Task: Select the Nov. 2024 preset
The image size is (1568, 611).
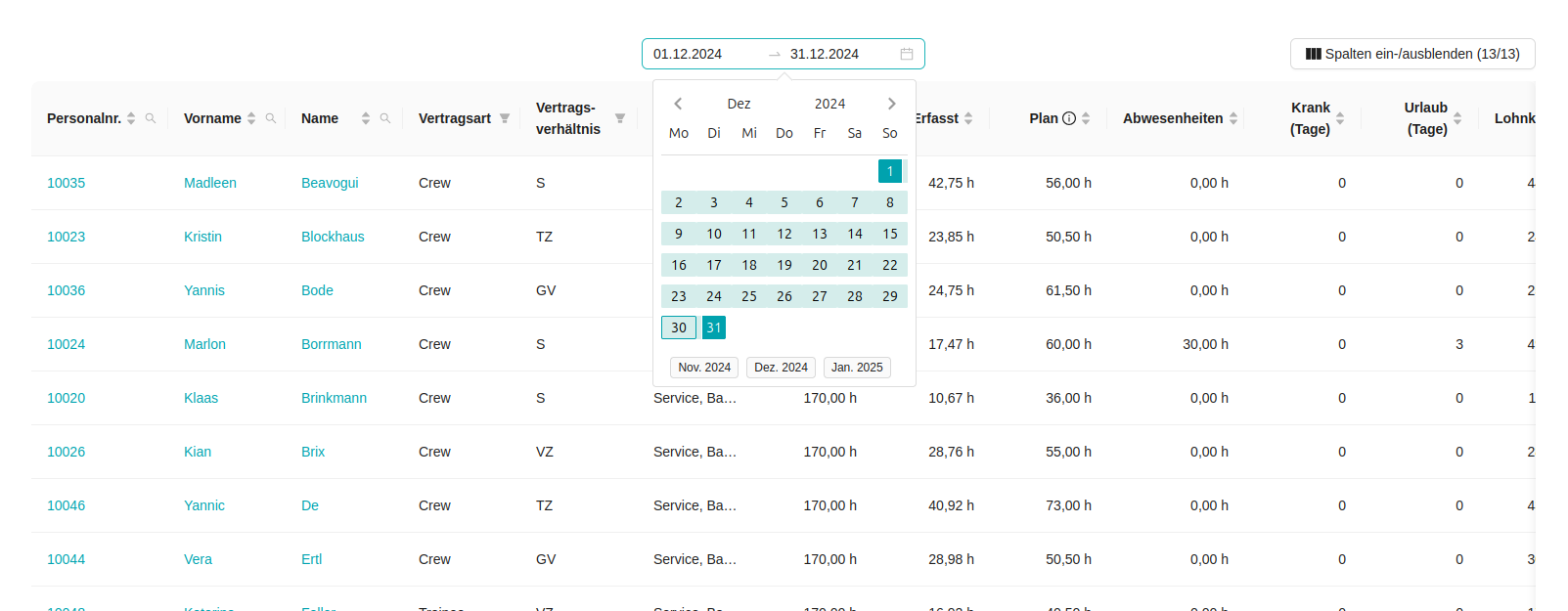Action: click(x=704, y=368)
